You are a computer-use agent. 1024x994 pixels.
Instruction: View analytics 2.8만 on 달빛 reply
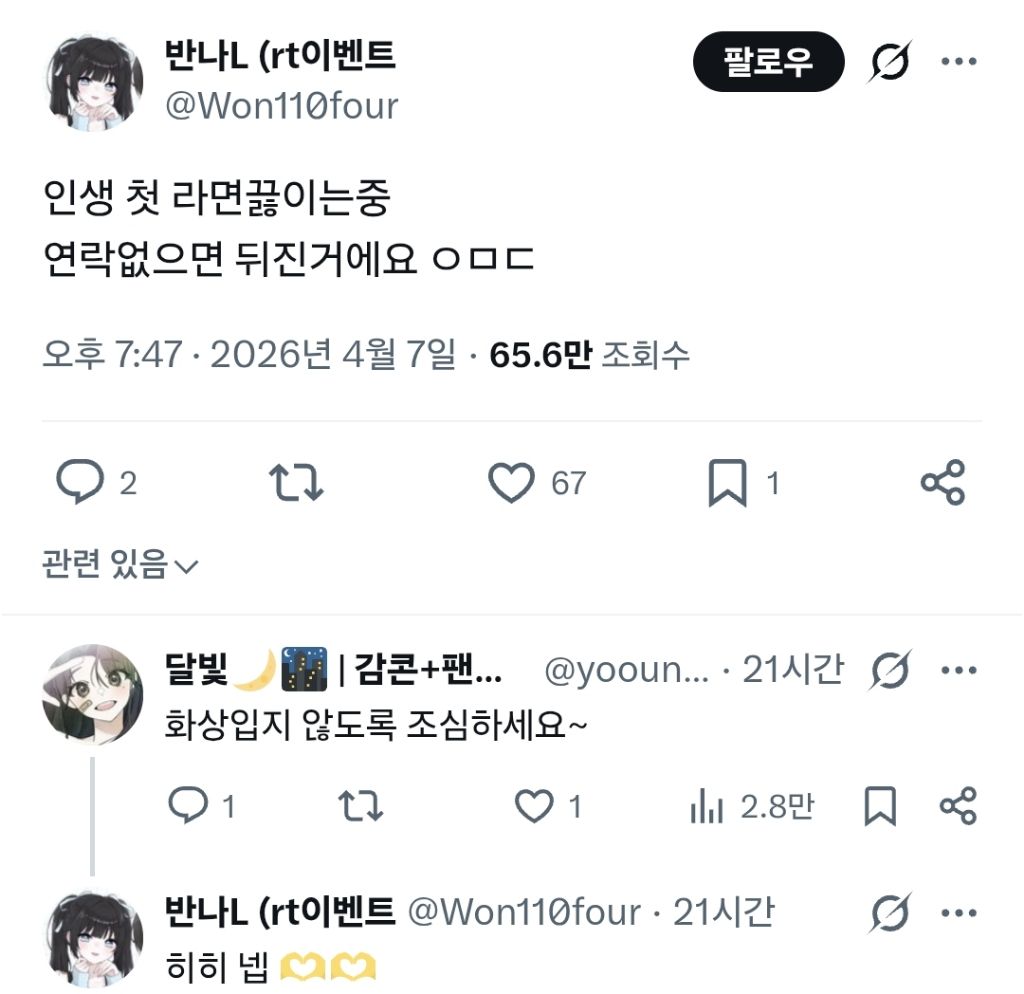coord(752,806)
